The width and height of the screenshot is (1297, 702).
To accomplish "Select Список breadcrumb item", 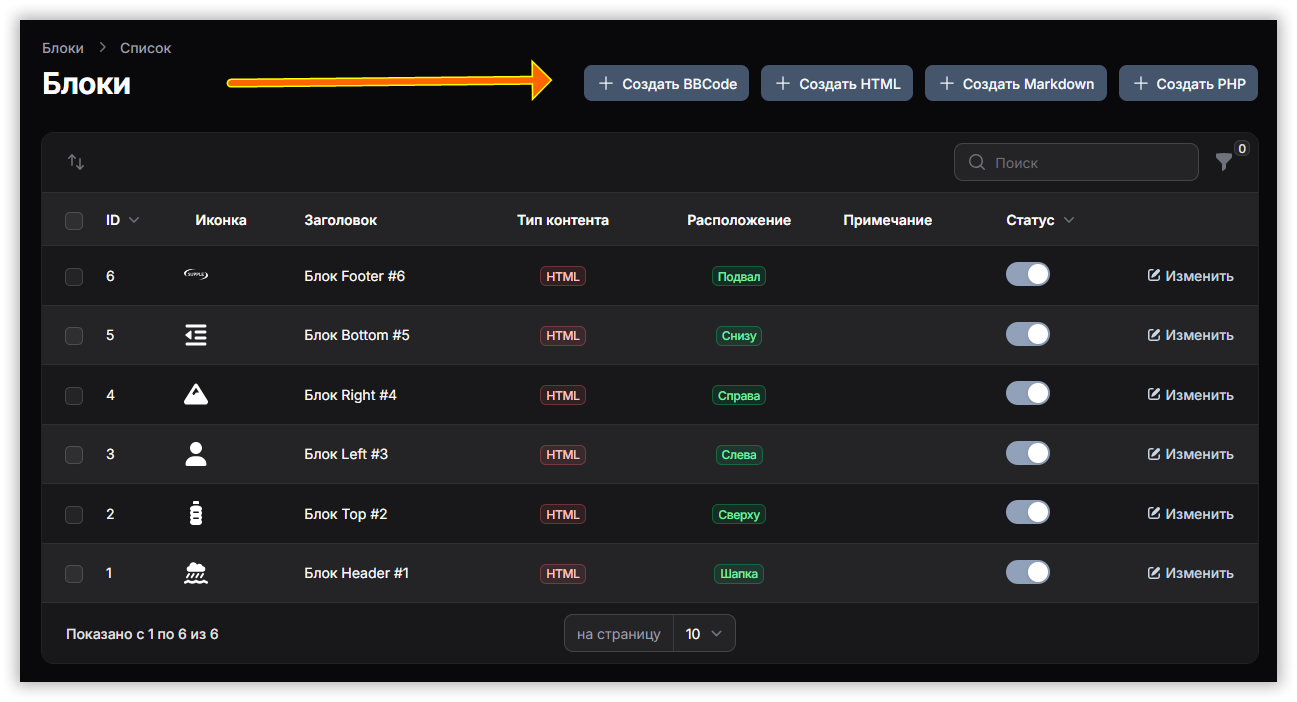I will click(x=146, y=48).
